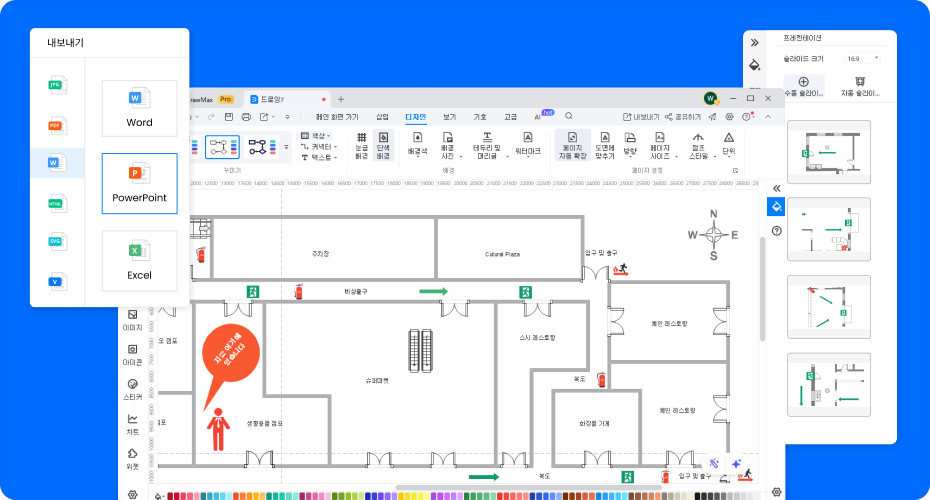Select the first slide thumbnail in presentation panel
930x500 pixels.
(828, 152)
